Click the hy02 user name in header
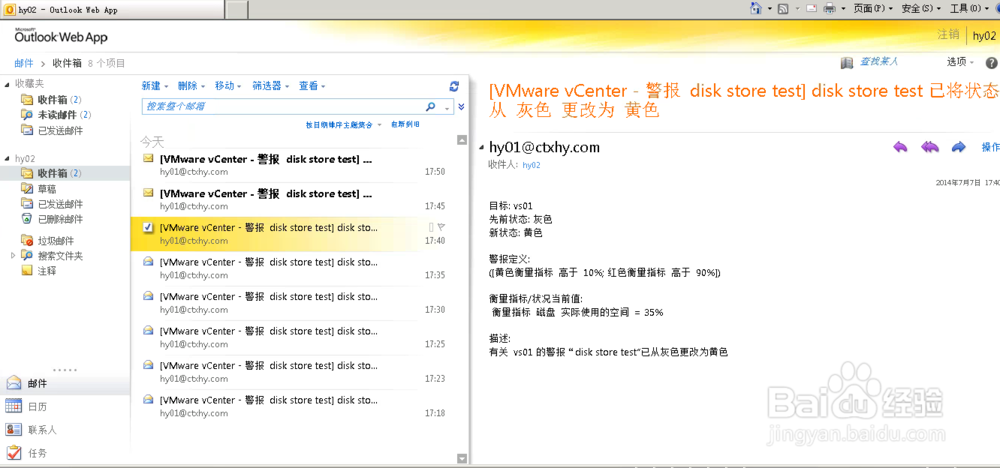This screenshot has height=468, width=1000. click(x=985, y=35)
